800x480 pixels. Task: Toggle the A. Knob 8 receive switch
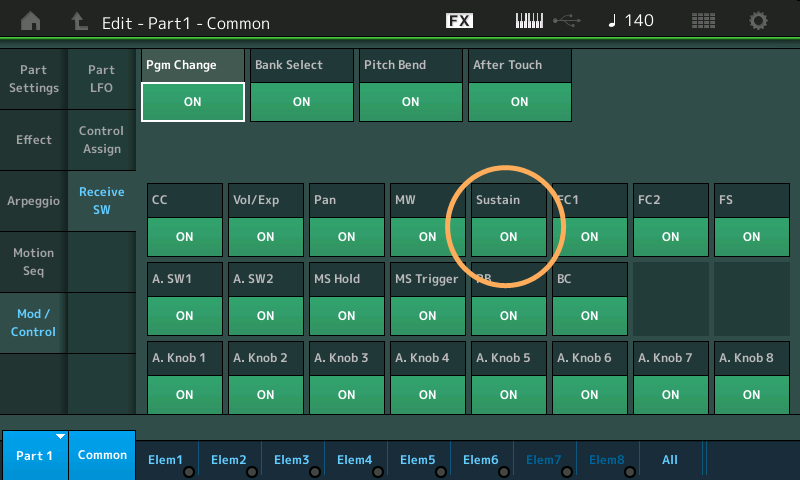coord(752,395)
